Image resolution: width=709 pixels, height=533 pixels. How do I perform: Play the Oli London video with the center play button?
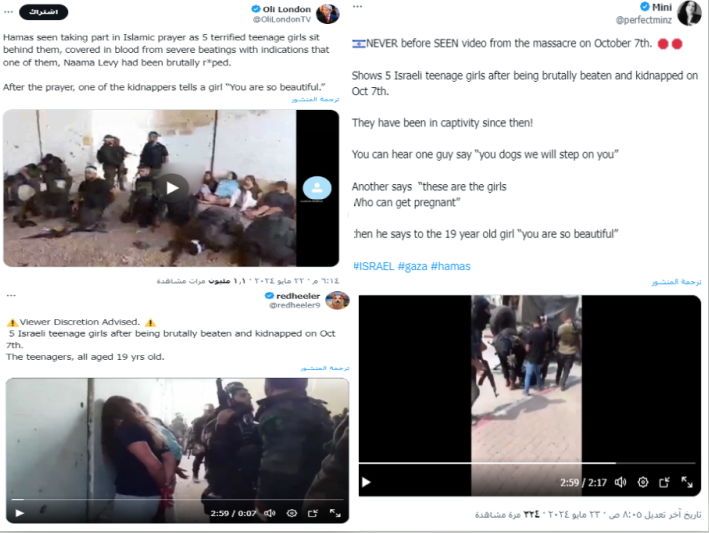pos(172,188)
